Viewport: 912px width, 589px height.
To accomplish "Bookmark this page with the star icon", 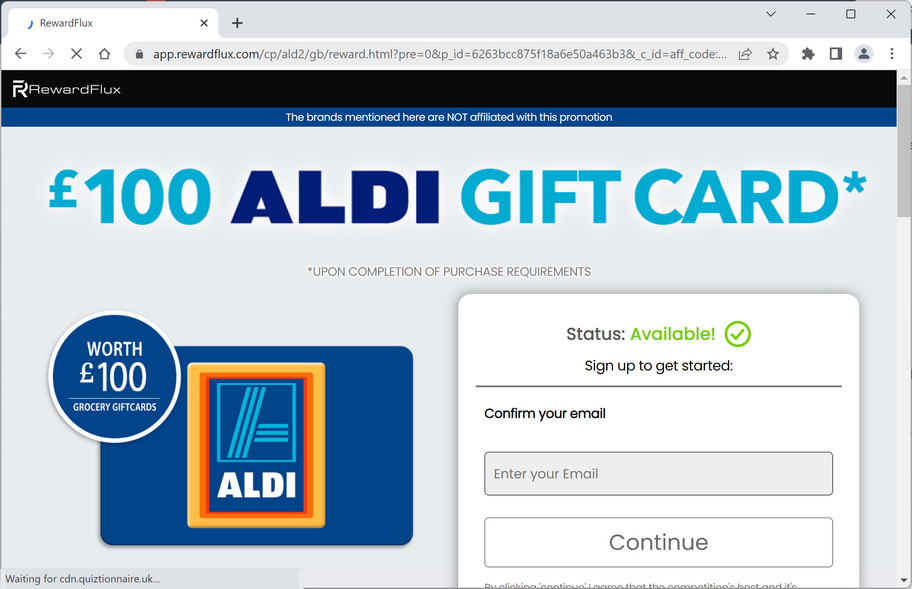I will [772, 54].
